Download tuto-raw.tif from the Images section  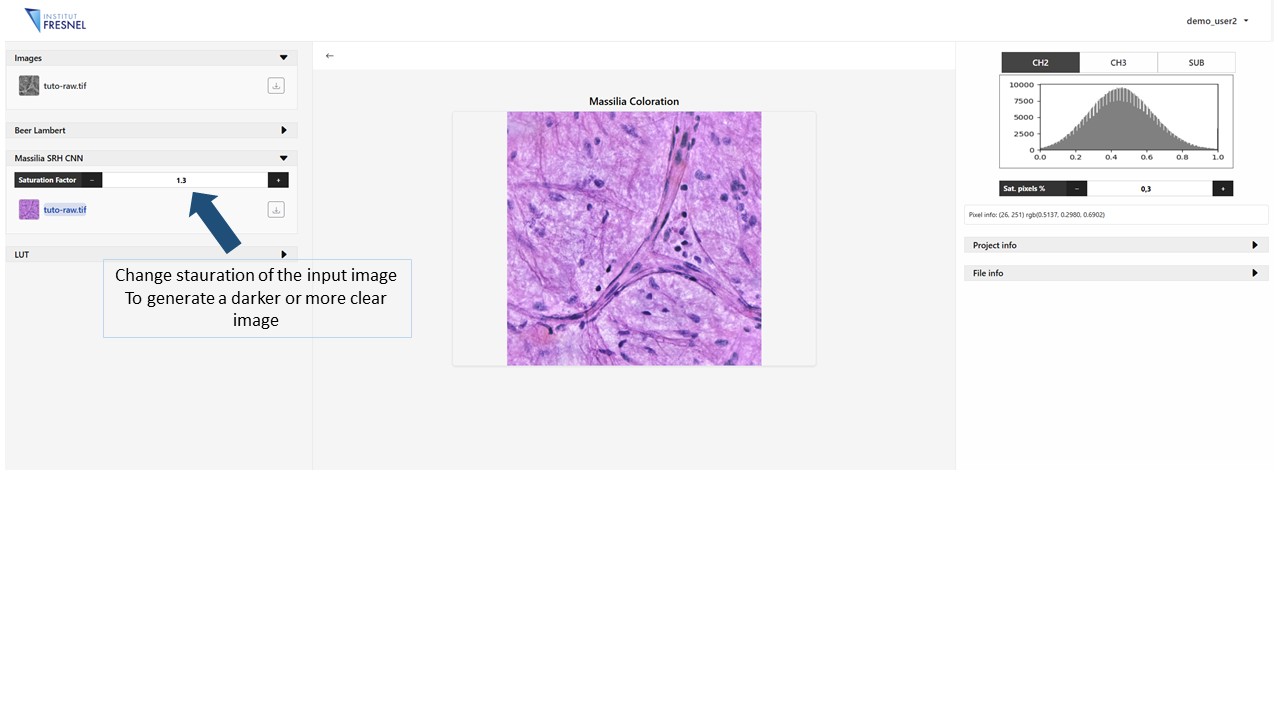click(276, 86)
